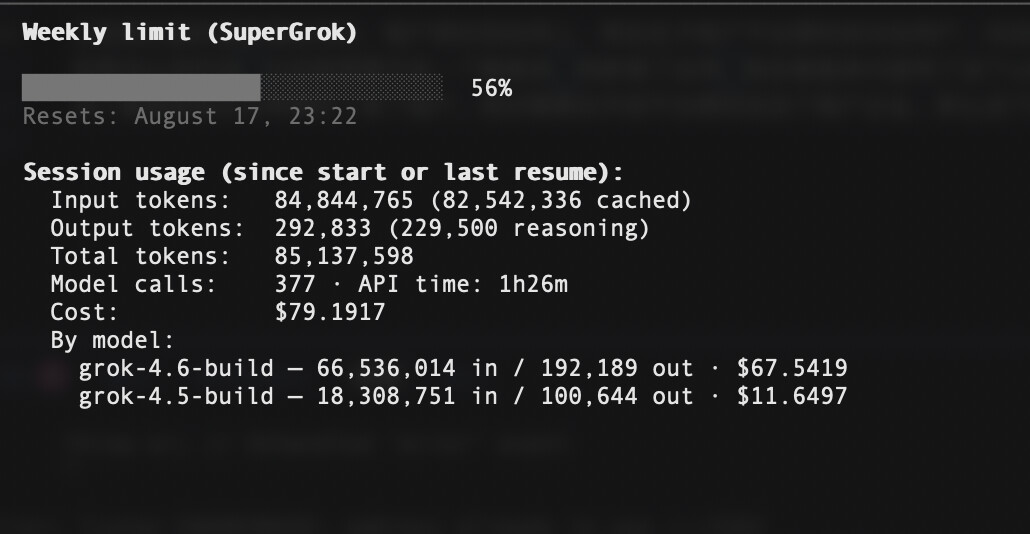Click the Model calls count 377

coord(295,284)
